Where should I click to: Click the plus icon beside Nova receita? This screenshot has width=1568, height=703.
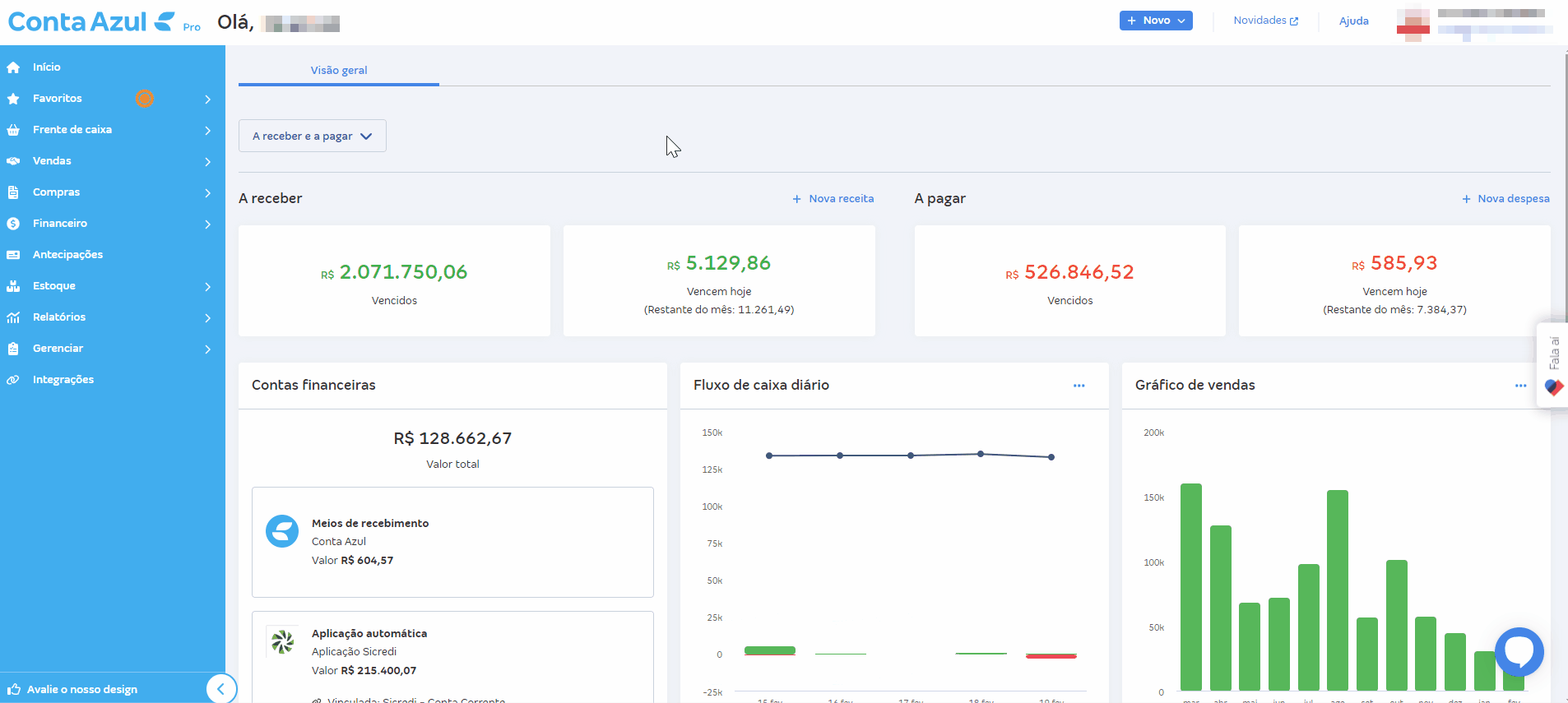coord(796,199)
